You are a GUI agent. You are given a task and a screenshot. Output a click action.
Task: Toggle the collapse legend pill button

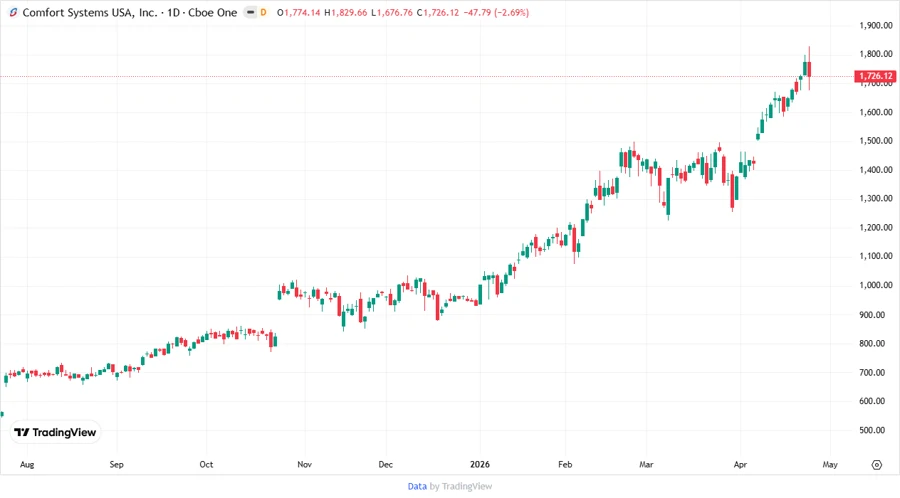250,12
